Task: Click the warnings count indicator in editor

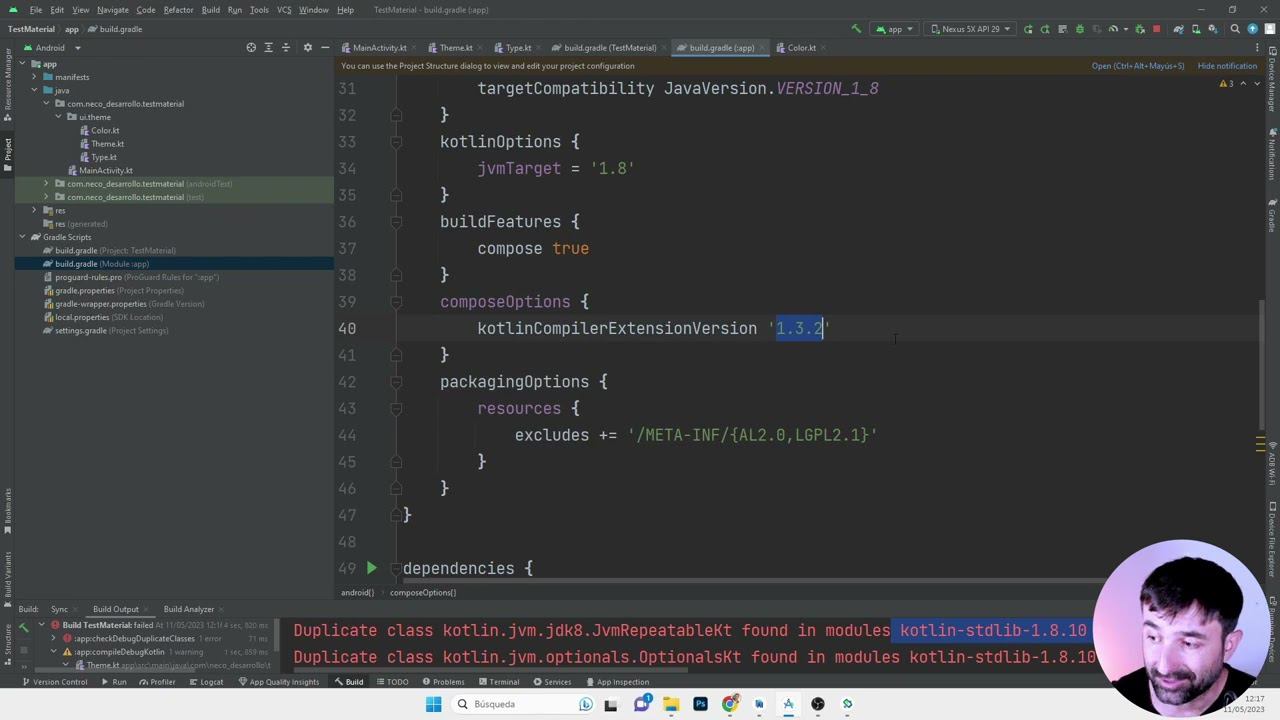Action: (1226, 83)
